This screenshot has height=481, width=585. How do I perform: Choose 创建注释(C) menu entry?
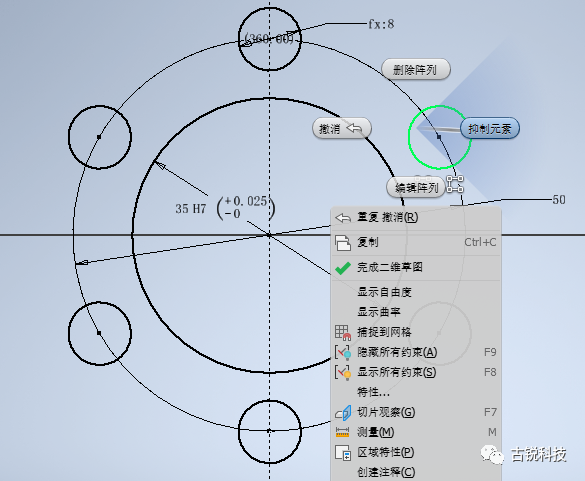(x=416, y=472)
